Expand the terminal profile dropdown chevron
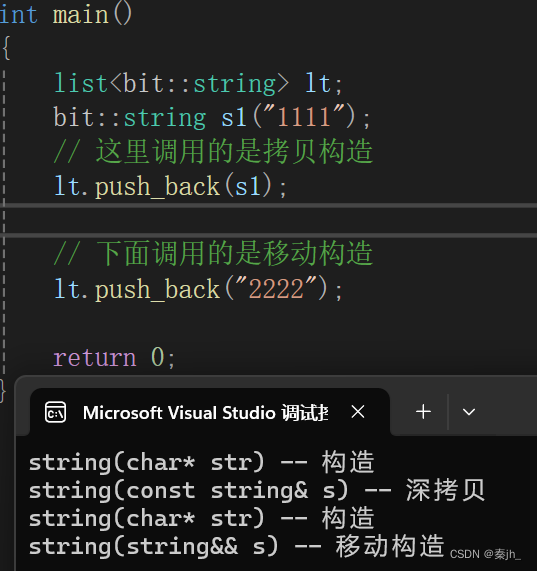Screen dimensions: 537x571 pyautogui.click(x=469, y=412)
